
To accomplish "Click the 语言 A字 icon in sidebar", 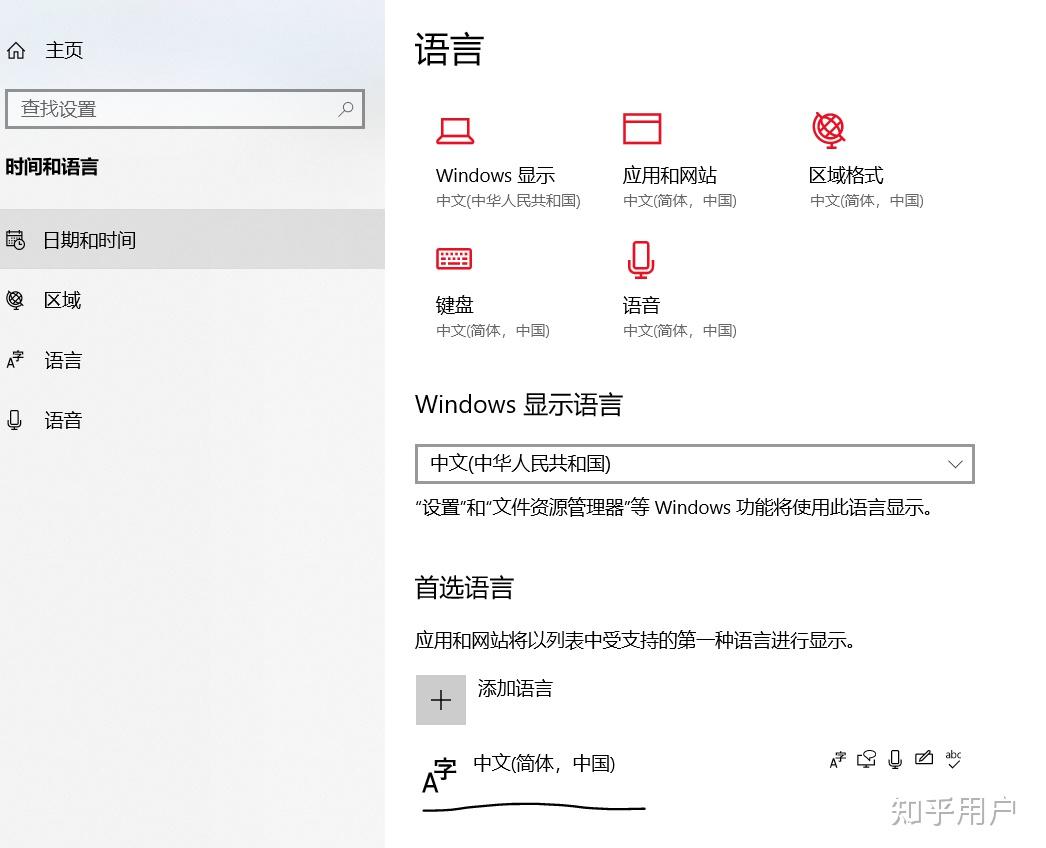I will (15, 360).
